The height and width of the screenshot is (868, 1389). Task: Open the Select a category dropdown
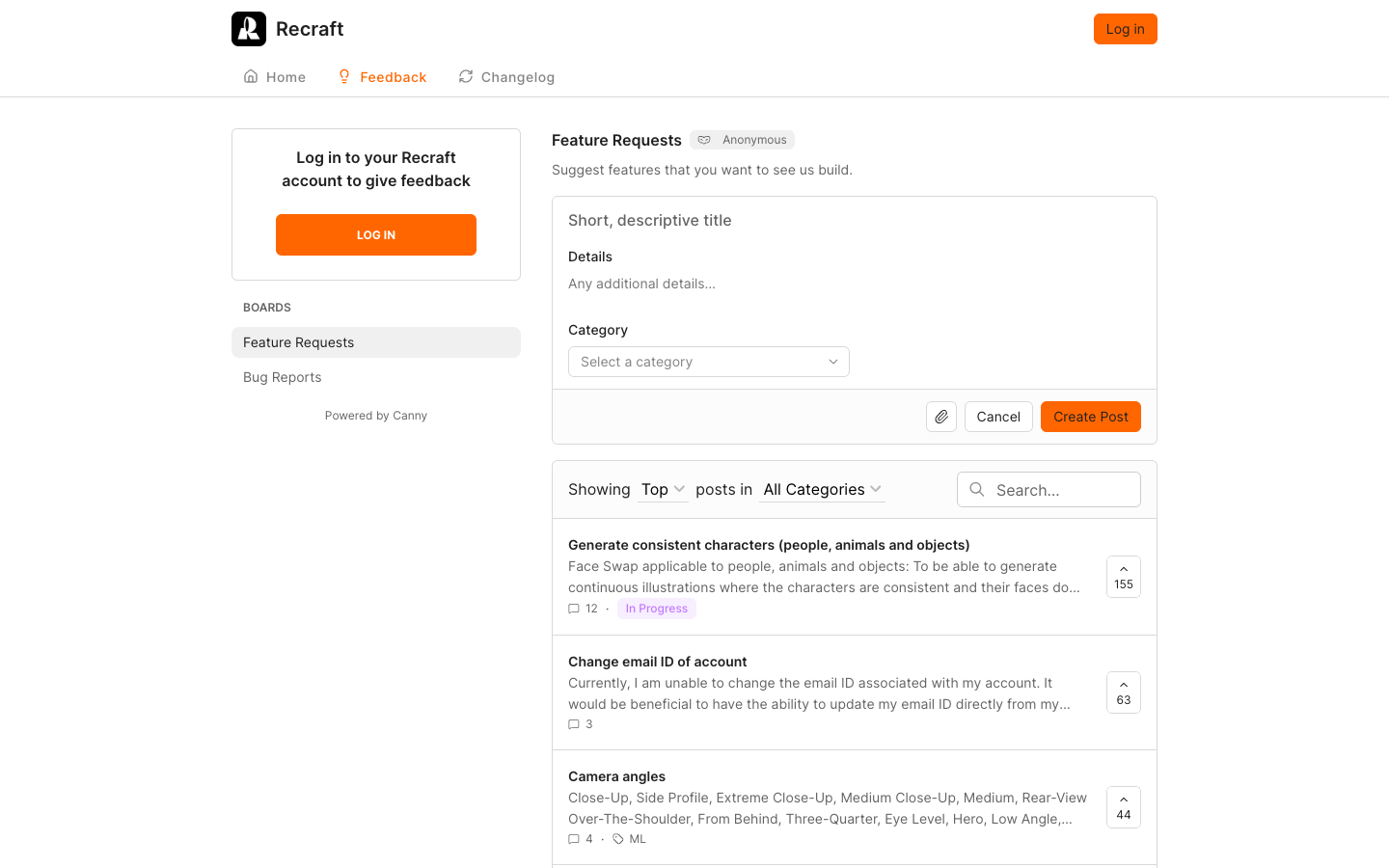(x=709, y=362)
